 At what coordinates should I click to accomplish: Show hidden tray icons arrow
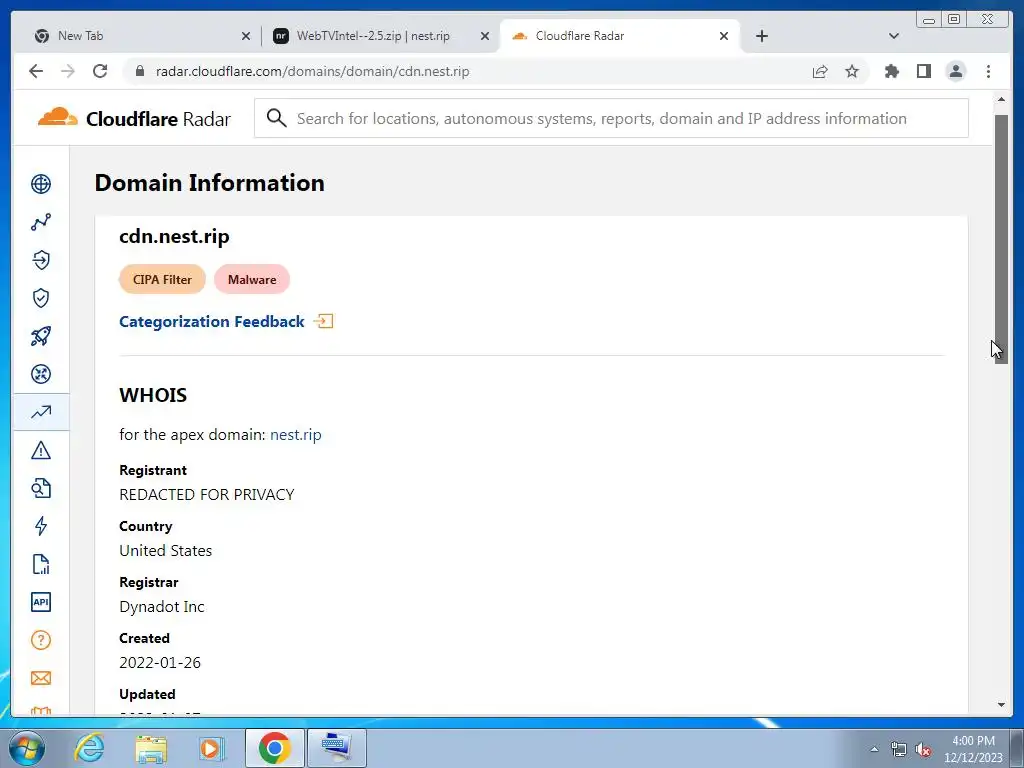(874, 749)
